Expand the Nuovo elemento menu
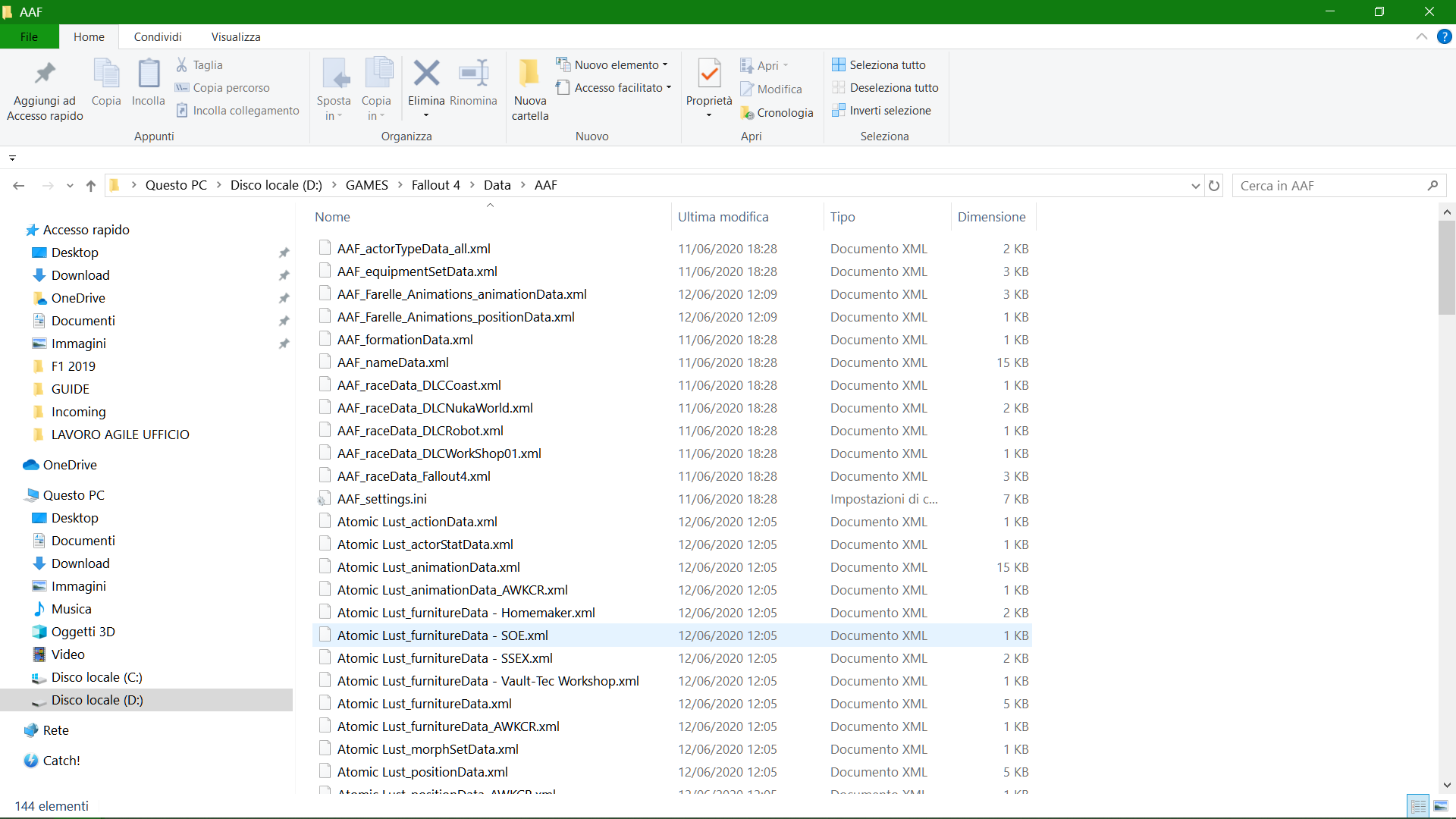The image size is (1456, 819). 612,65
